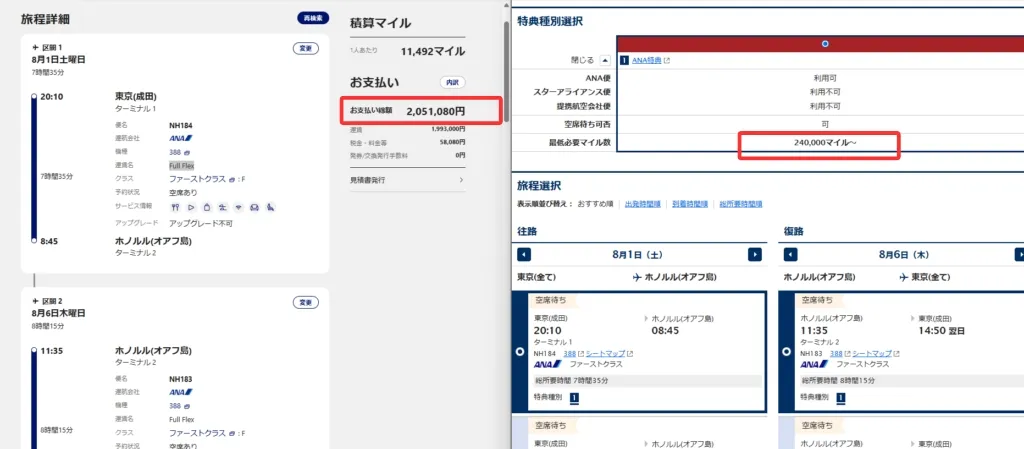Sort itineraries by 出発時間順
Viewport: 1024px width, 449px height.
tap(641, 204)
